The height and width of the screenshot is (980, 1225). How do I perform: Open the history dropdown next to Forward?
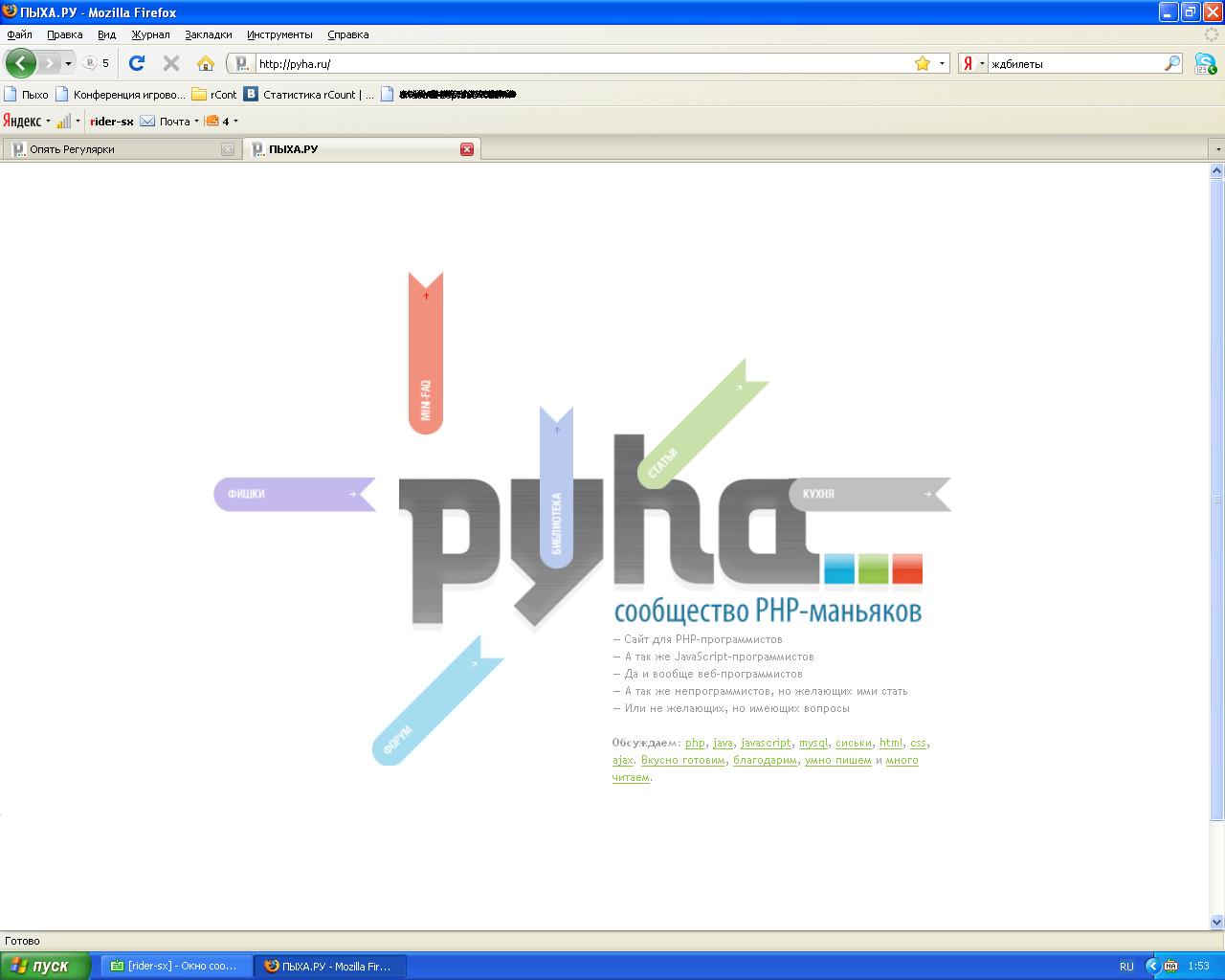[x=68, y=63]
